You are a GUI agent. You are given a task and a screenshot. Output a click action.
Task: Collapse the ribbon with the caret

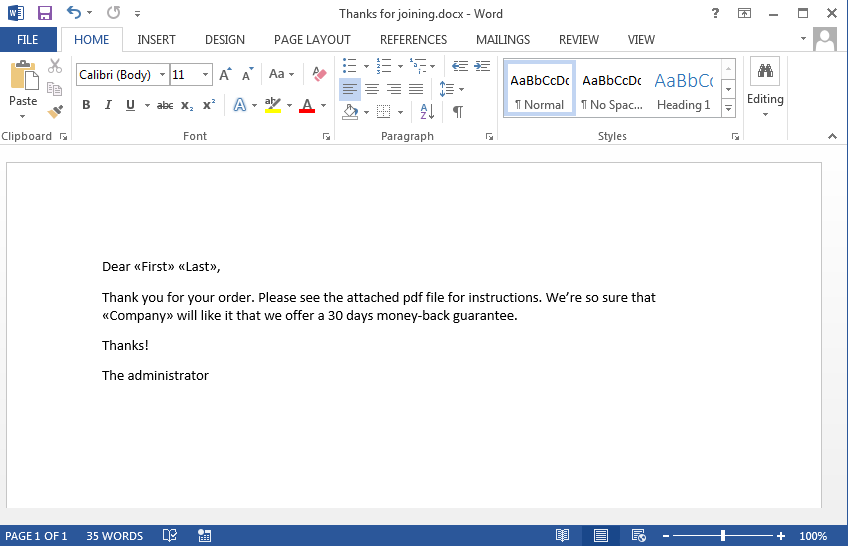click(x=832, y=136)
